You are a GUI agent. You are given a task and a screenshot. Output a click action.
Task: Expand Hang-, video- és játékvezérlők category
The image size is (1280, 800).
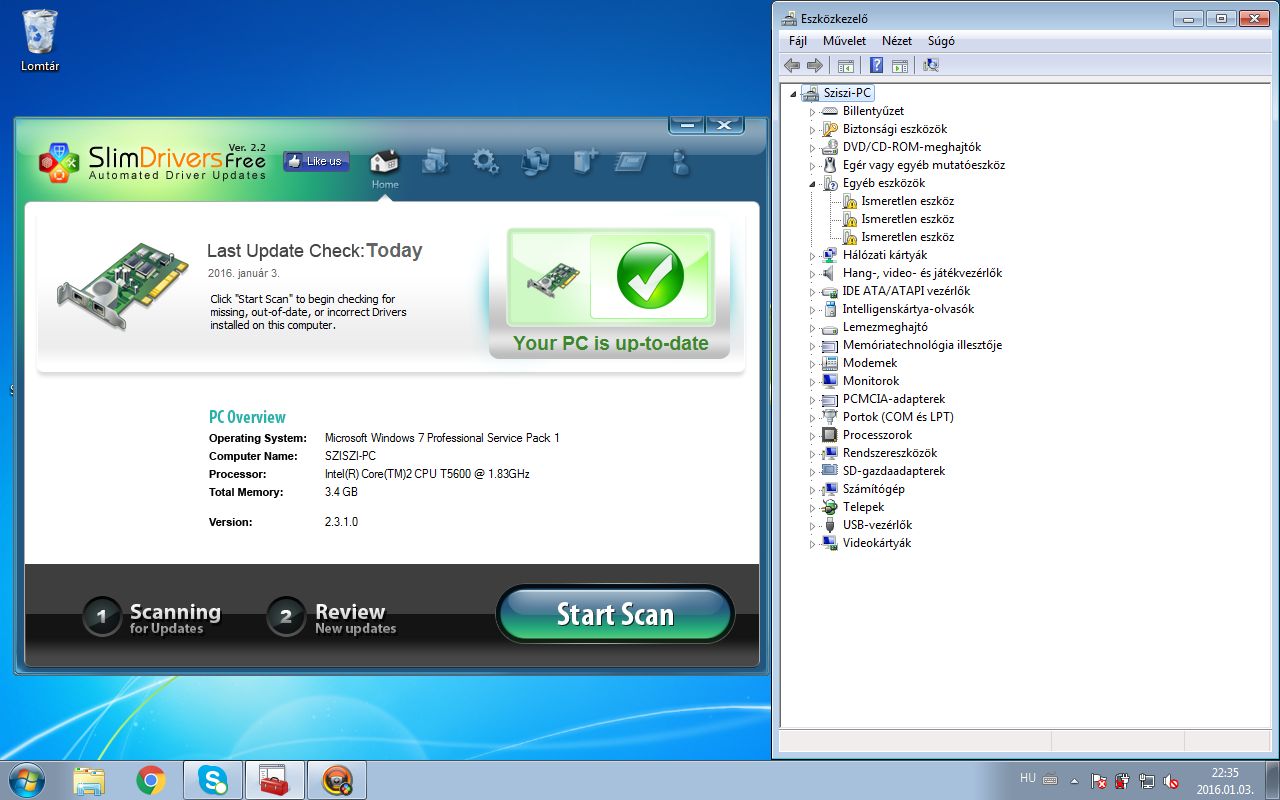(812, 274)
